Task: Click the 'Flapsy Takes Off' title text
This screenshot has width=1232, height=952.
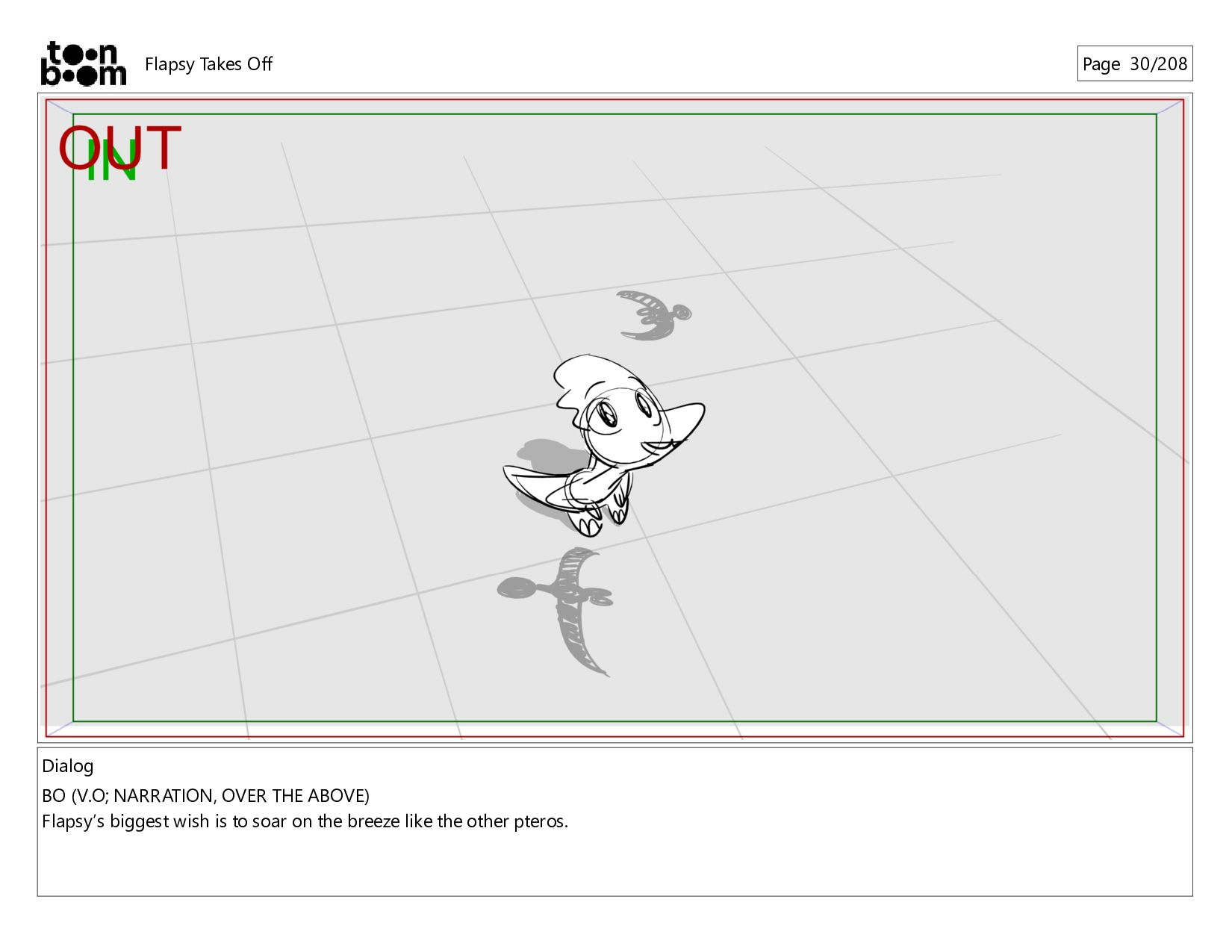Action: [208, 64]
